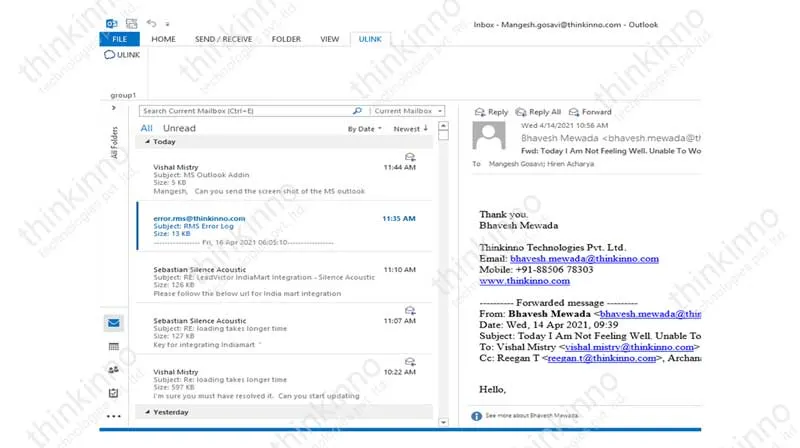Click the vishal.mistry@thinkinno.com link
Viewport: 800px width, 448px height.
point(630,347)
